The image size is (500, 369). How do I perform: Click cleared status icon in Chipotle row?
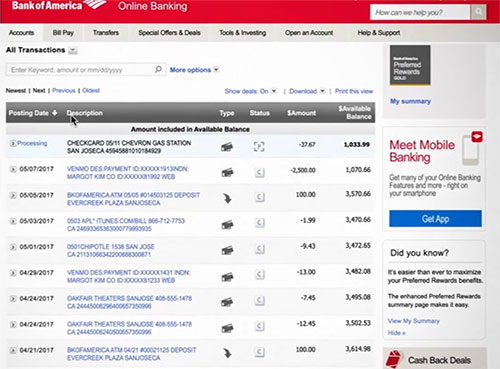pos(260,248)
